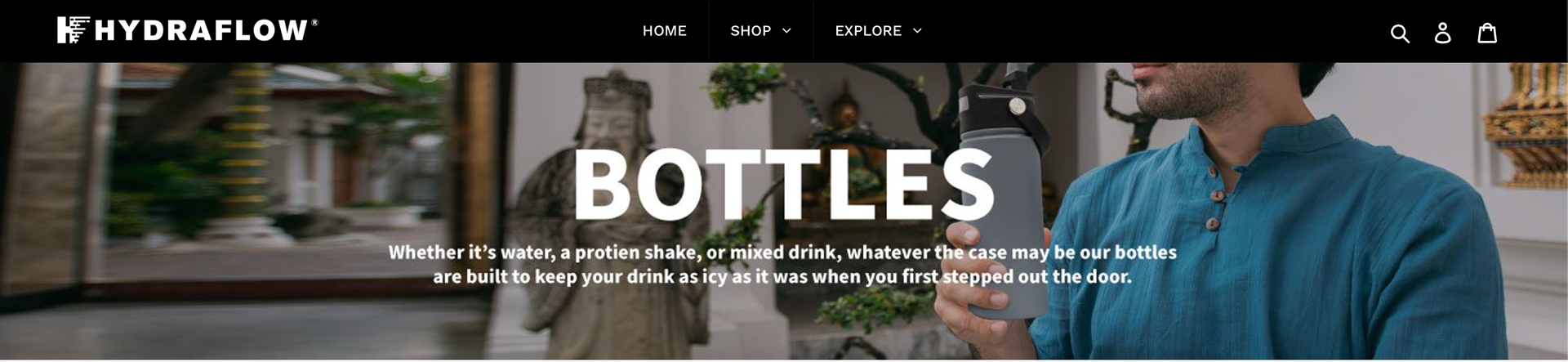1568x362 pixels.
Task: Click the Hydraflow logo mark icon
Action: click(72, 29)
